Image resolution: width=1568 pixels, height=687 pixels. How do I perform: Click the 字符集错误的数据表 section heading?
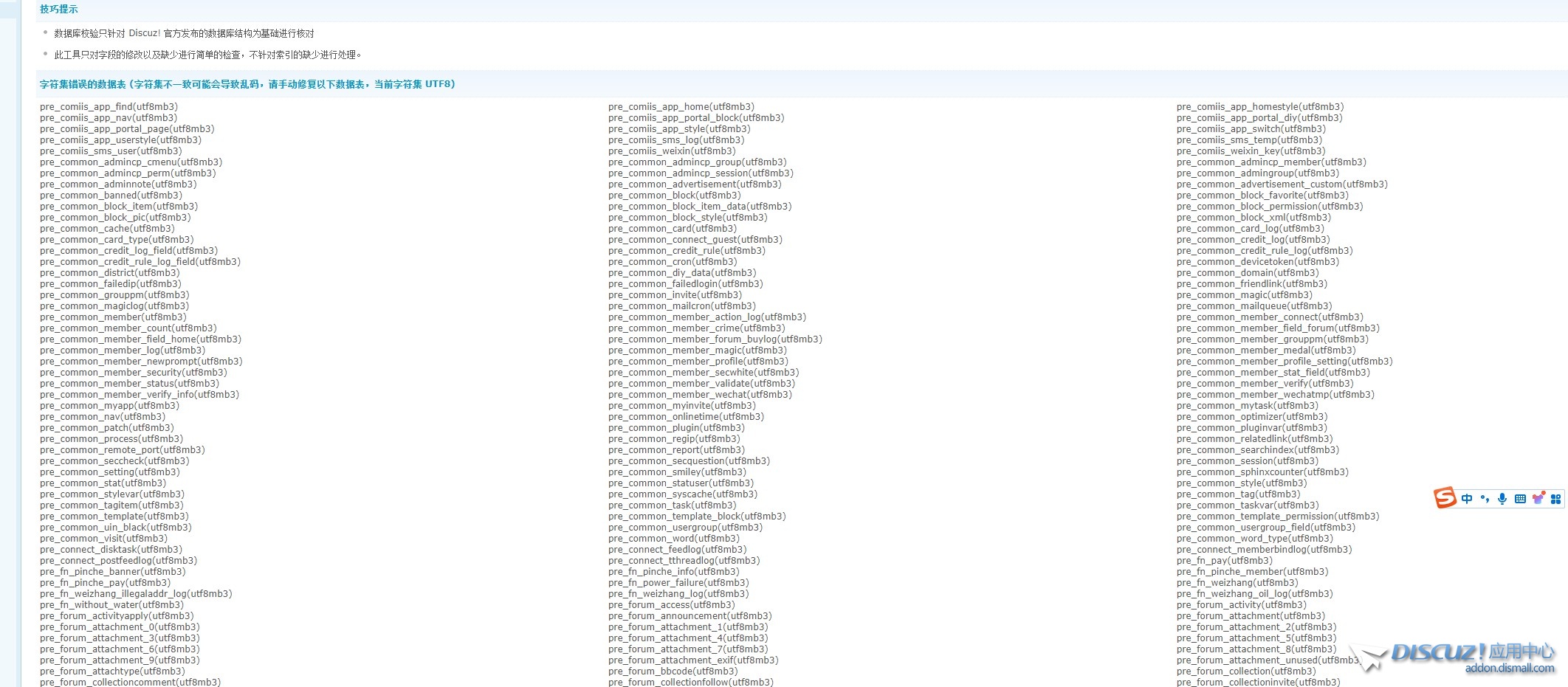click(x=247, y=84)
